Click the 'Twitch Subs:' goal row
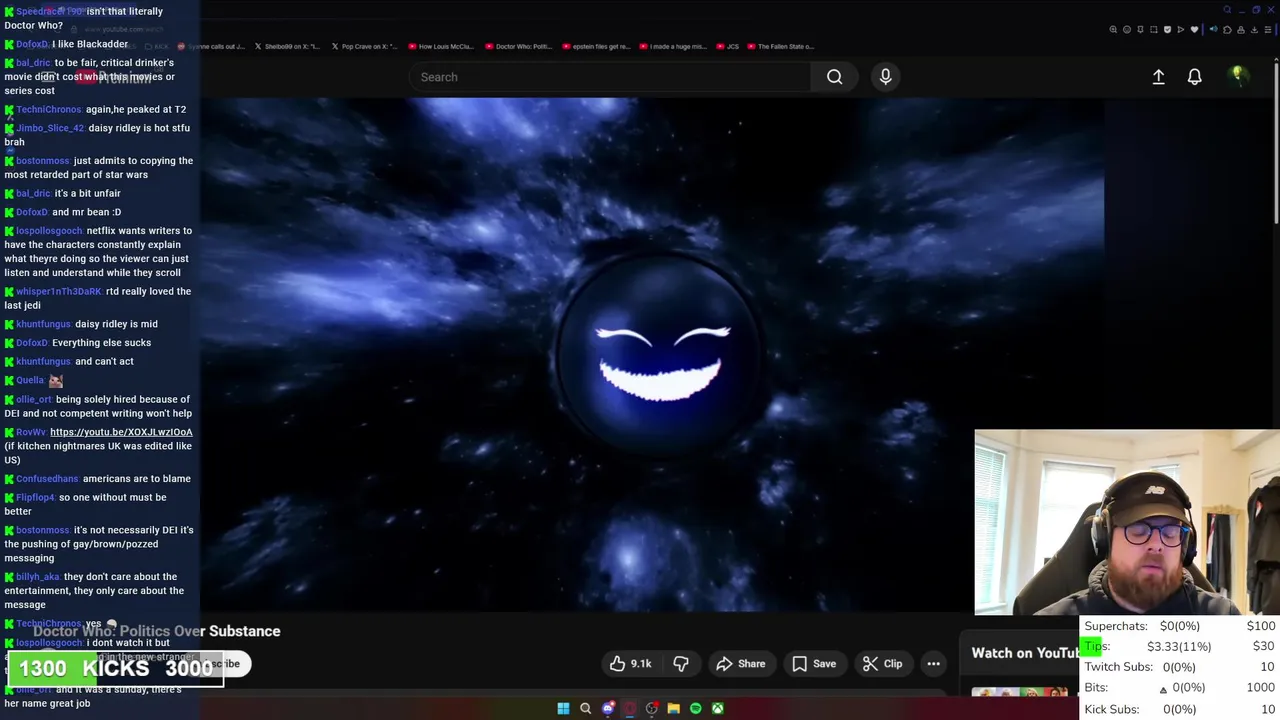 pos(1180,667)
